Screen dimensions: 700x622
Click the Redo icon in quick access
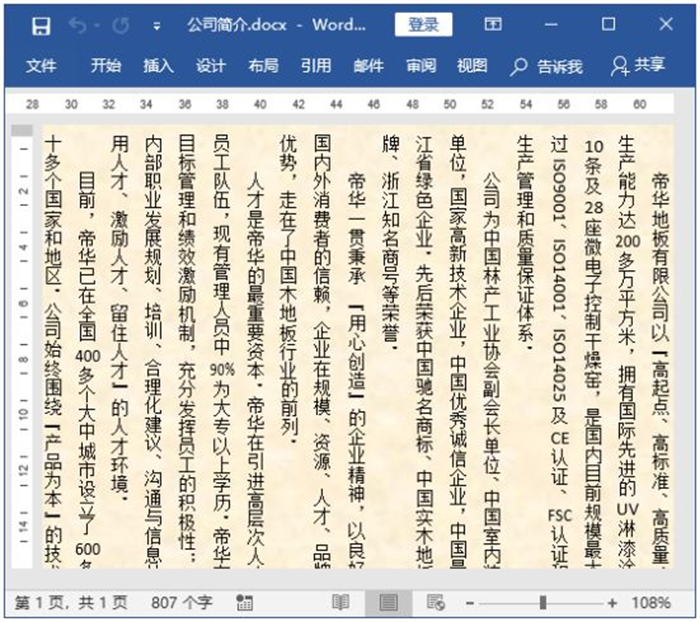pyautogui.click(x=120, y=25)
